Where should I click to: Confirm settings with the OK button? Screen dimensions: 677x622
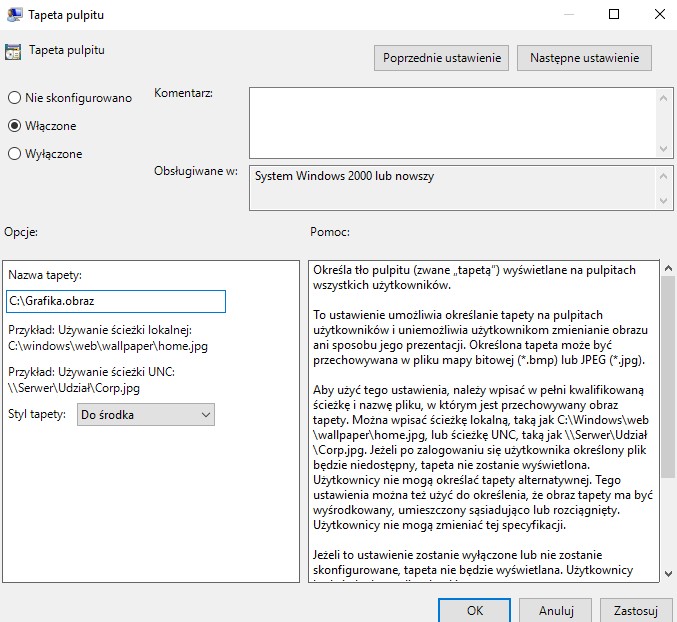pos(474,610)
